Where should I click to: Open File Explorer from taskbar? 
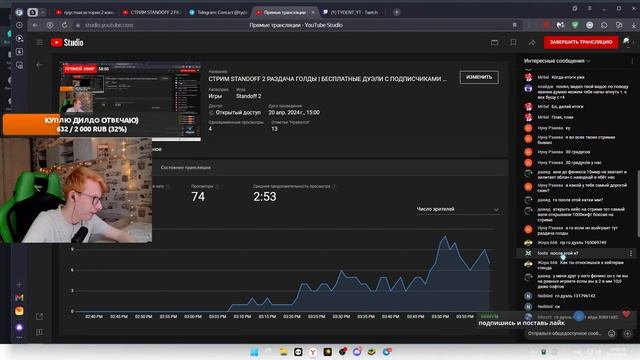coord(283,352)
